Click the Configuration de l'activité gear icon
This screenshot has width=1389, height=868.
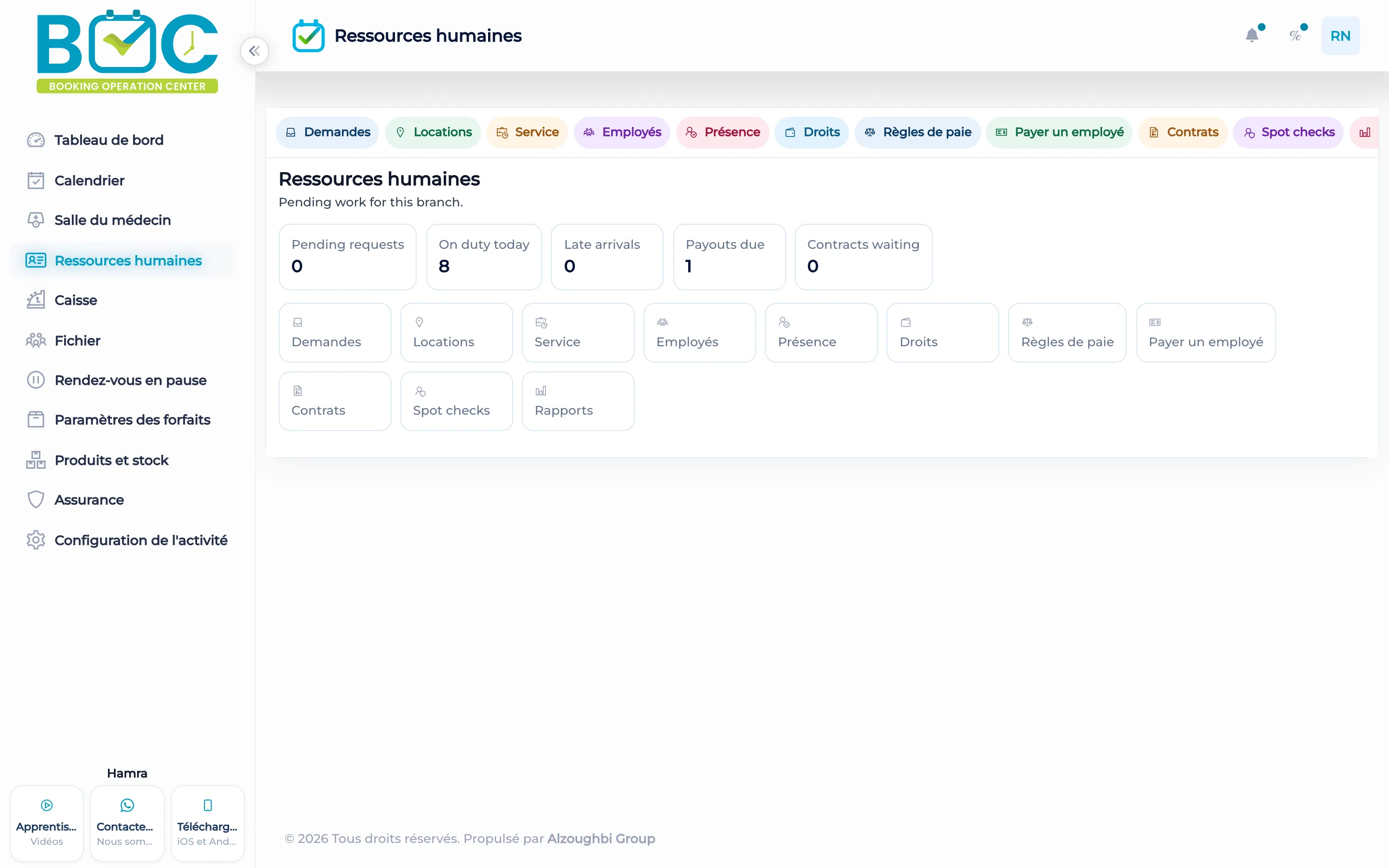point(36,540)
